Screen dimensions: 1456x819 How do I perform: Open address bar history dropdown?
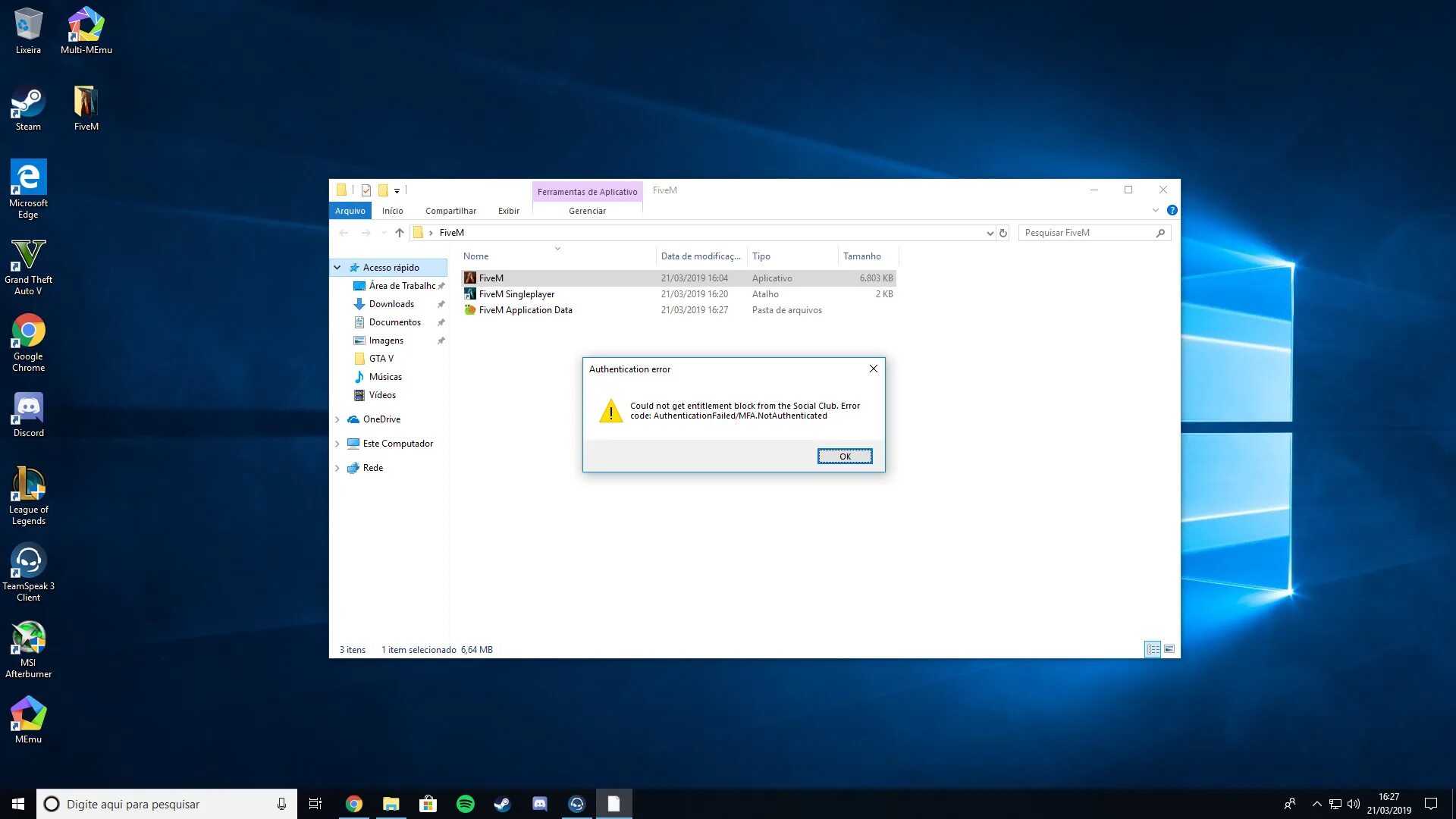[x=990, y=233]
